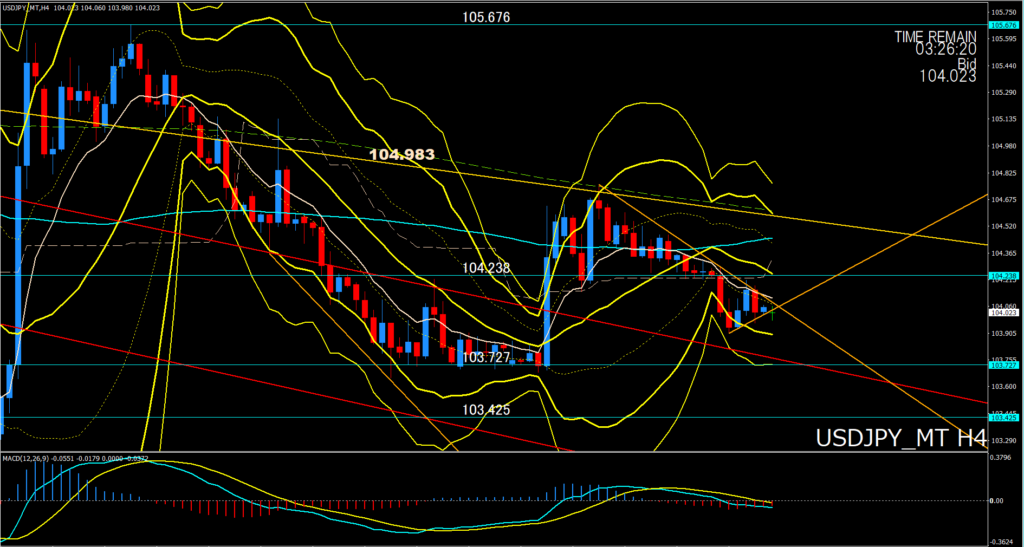Click the large USDJPY_MT H4 symbol label
Screen dimensions: 1024x547
901,438
